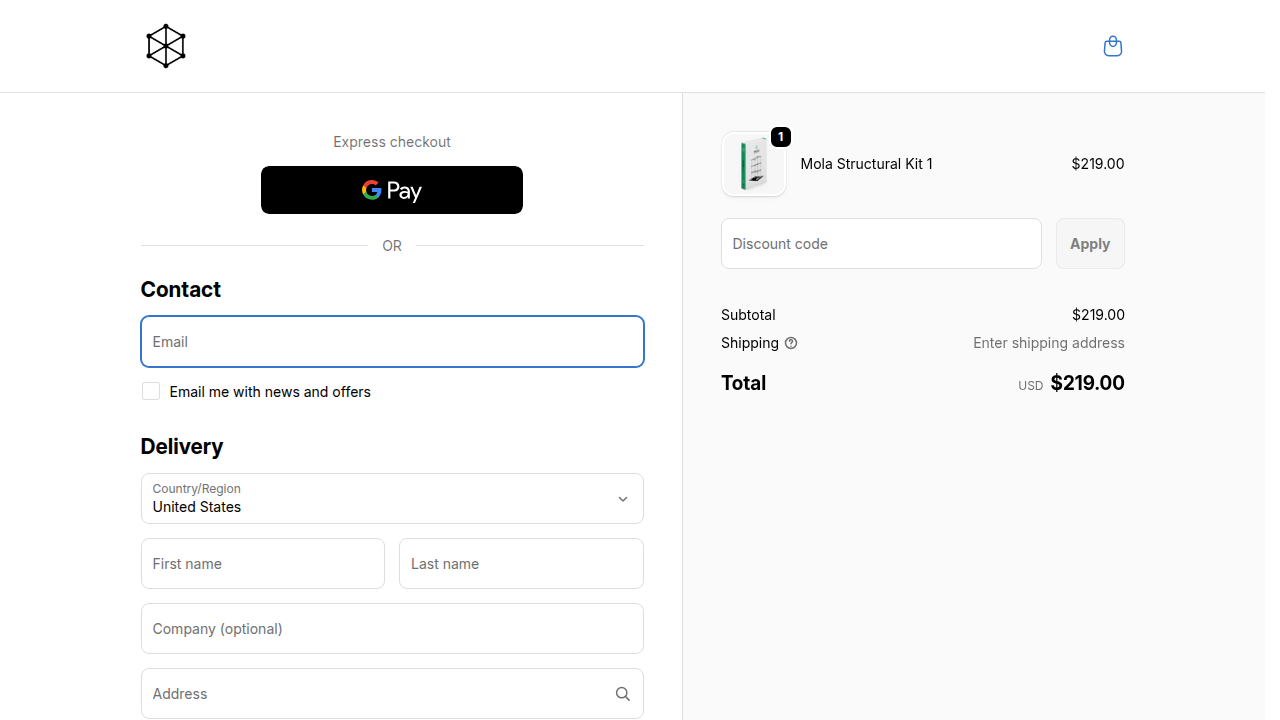This screenshot has height=720, width=1280.
Task: Click the First name field
Action: [263, 564]
